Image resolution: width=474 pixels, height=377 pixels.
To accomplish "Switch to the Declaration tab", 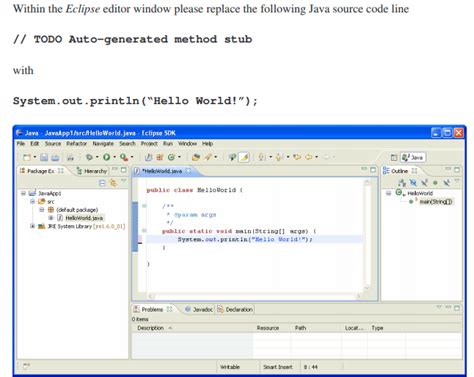I will pyautogui.click(x=235, y=310).
